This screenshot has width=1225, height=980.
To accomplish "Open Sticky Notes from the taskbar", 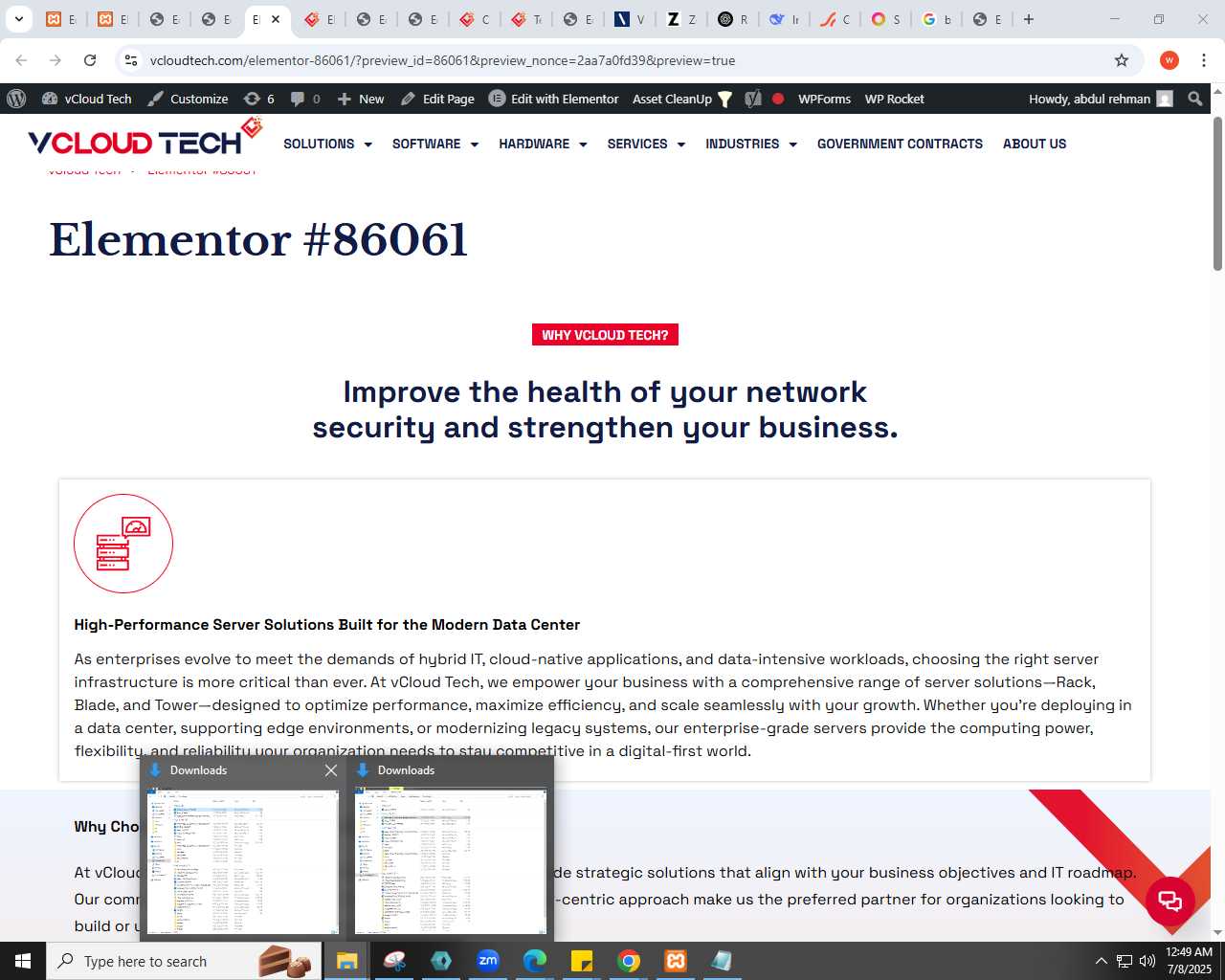I will pos(582,961).
